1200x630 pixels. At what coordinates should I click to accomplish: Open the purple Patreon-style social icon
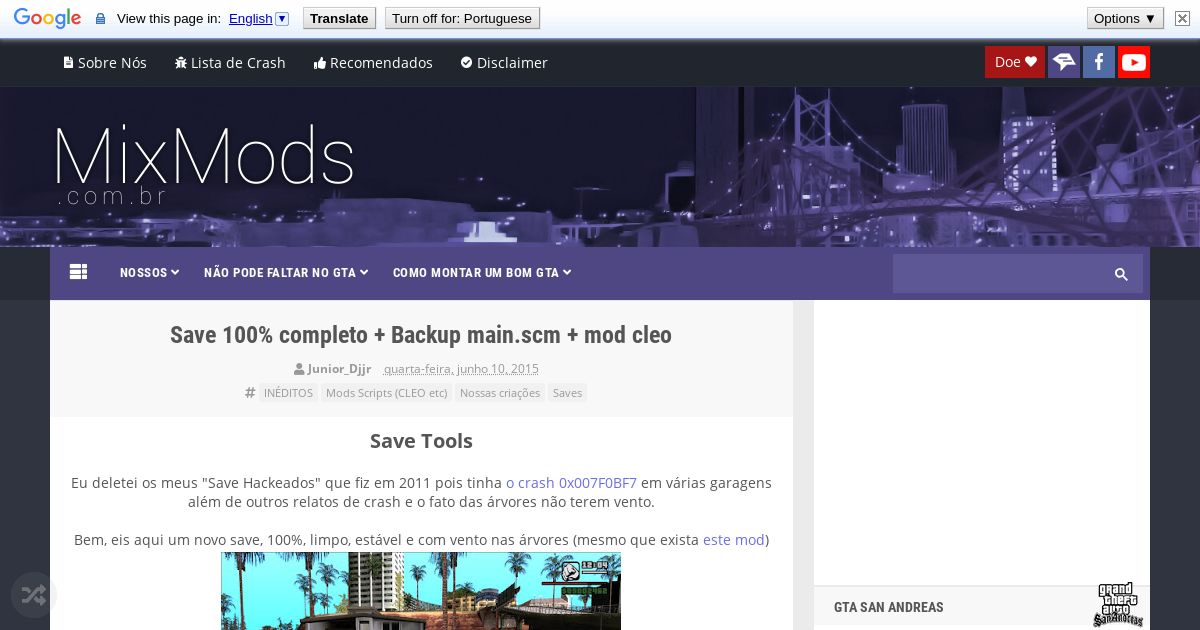click(1064, 62)
